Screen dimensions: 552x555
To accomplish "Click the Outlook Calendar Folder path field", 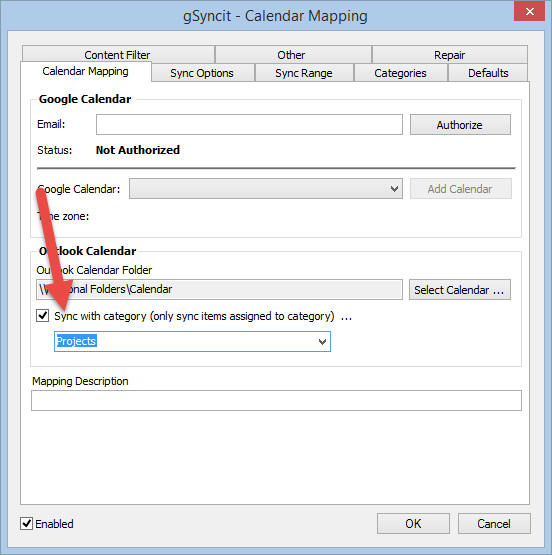I will pyautogui.click(x=219, y=290).
